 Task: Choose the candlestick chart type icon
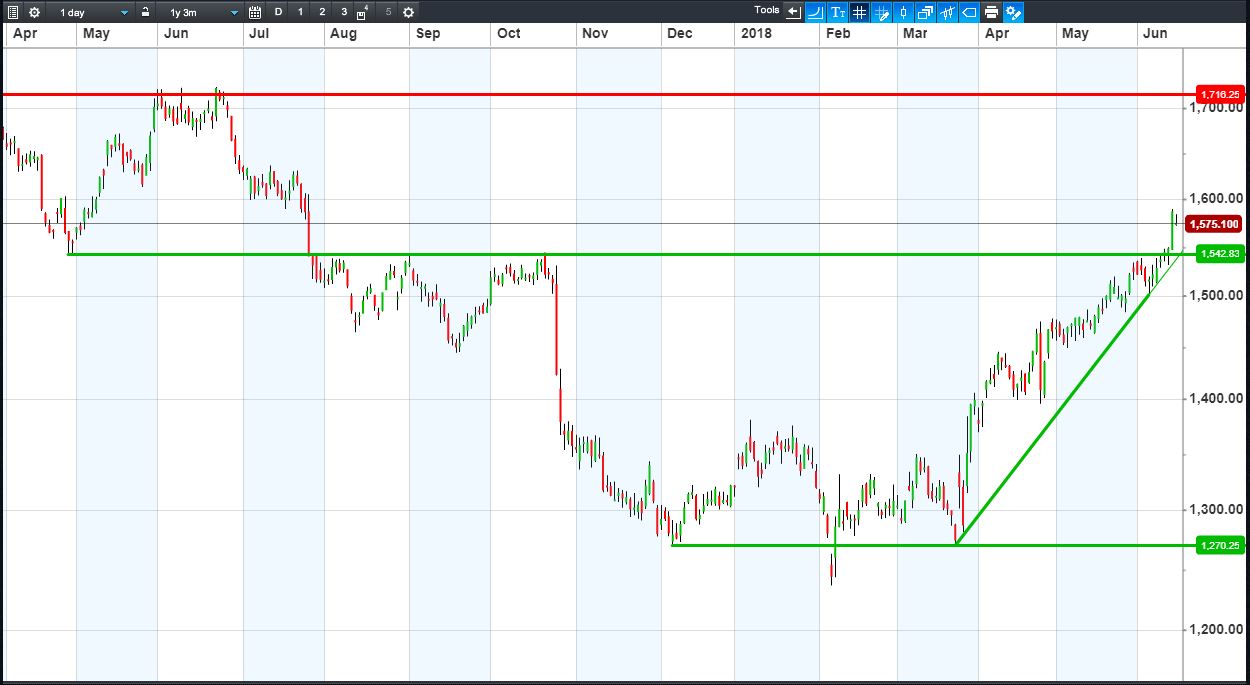tap(903, 12)
